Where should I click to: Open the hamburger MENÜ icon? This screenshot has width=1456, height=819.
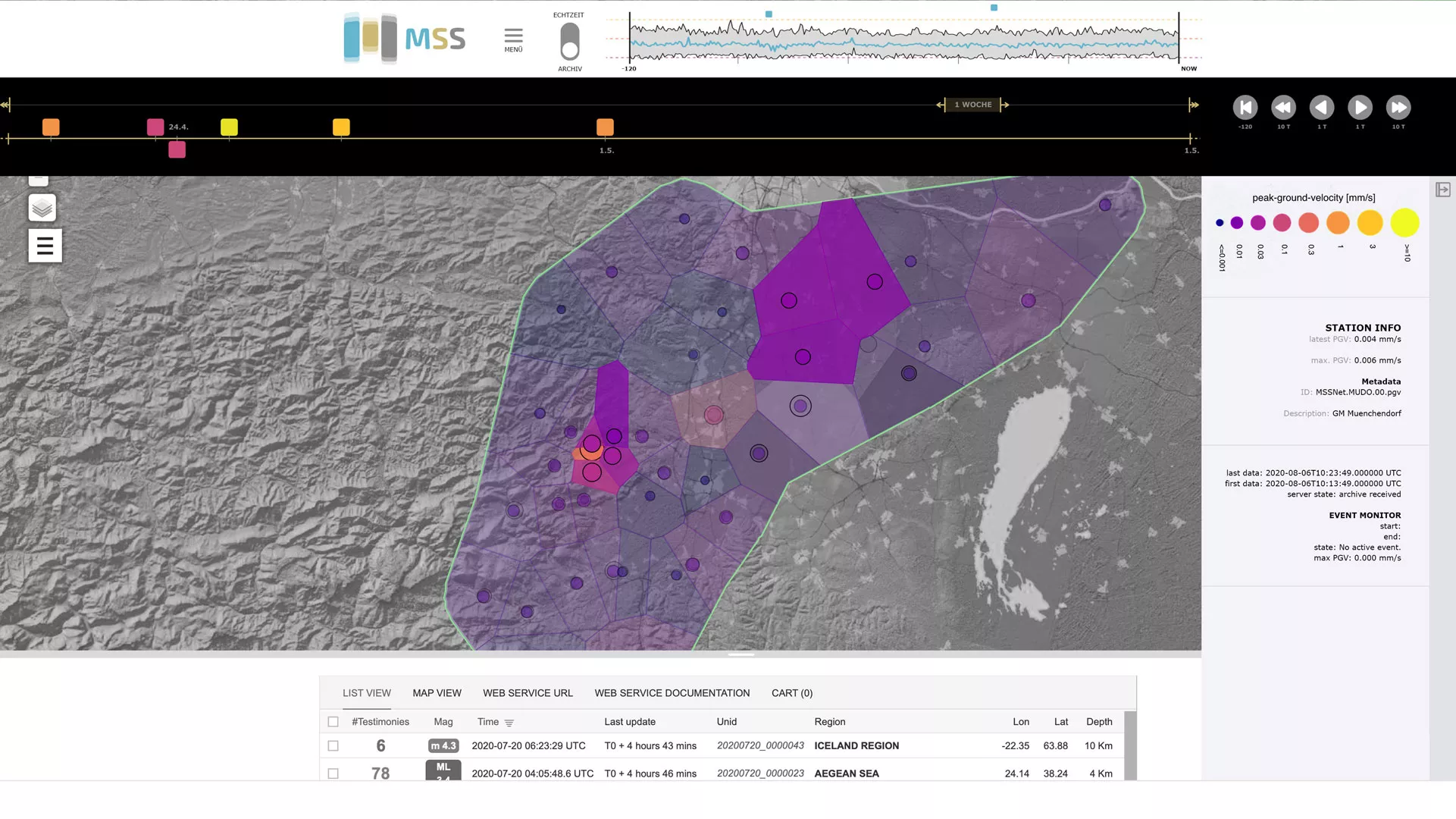click(x=513, y=36)
